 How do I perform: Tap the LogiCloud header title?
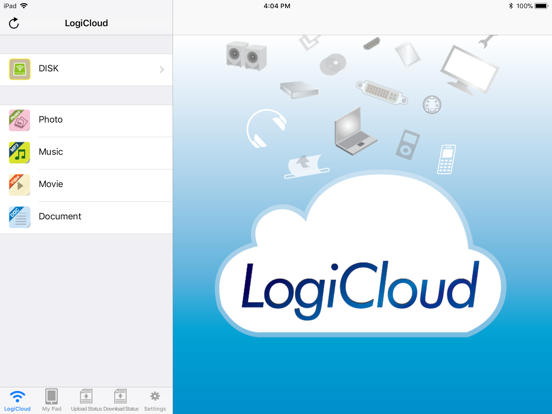(x=86, y=23)
